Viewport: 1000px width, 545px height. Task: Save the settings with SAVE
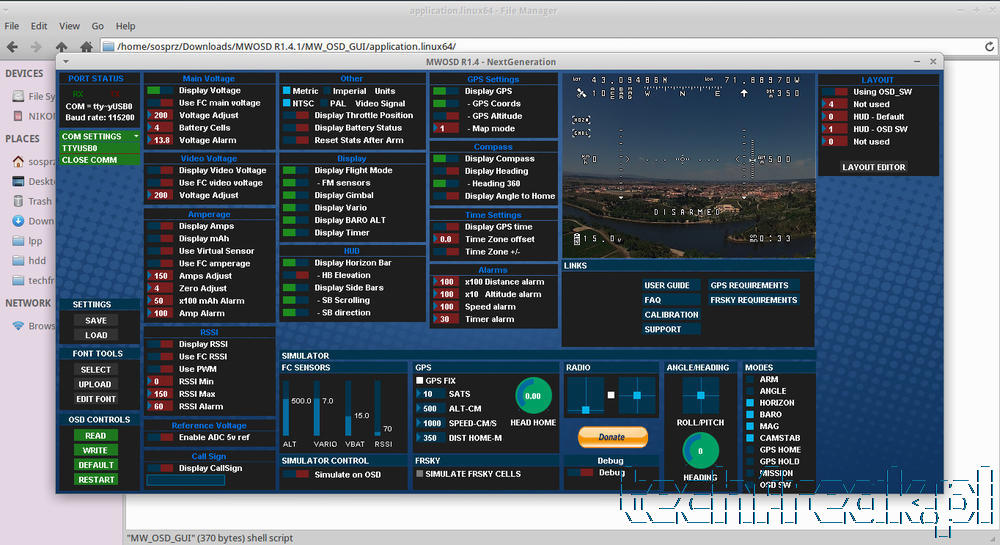point(96,321)
